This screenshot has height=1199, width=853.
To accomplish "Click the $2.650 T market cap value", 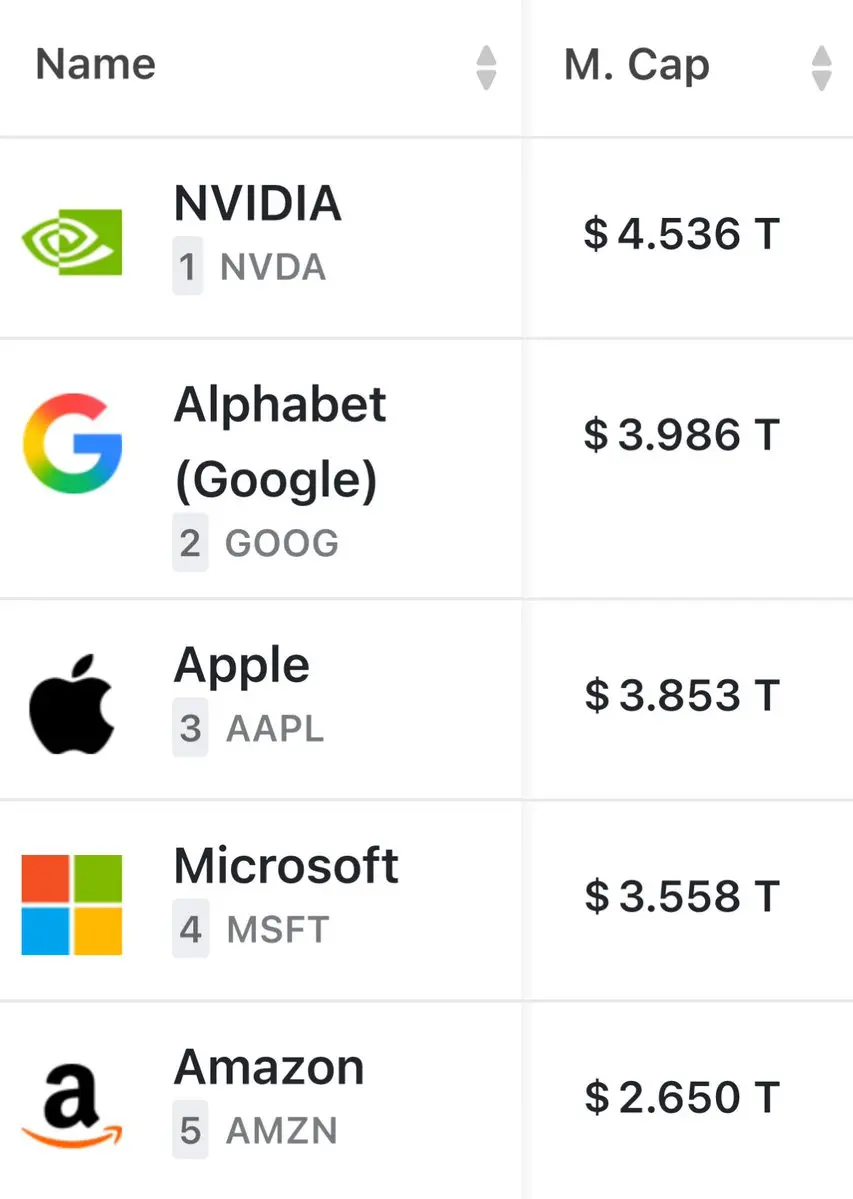I will pyautogui.click(x=681, y=1098).
